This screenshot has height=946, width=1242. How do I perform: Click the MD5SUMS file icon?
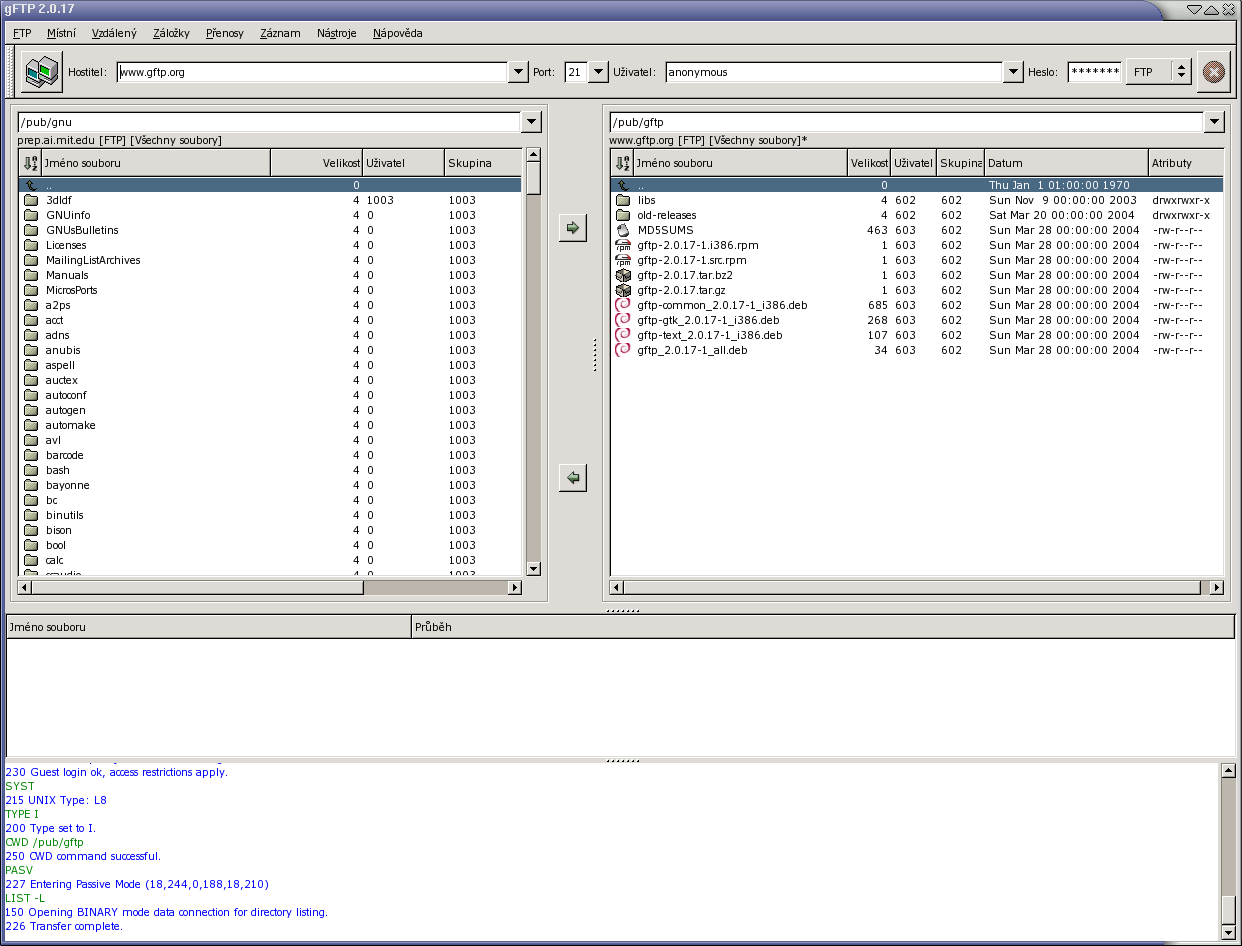(x=623, y=230)
